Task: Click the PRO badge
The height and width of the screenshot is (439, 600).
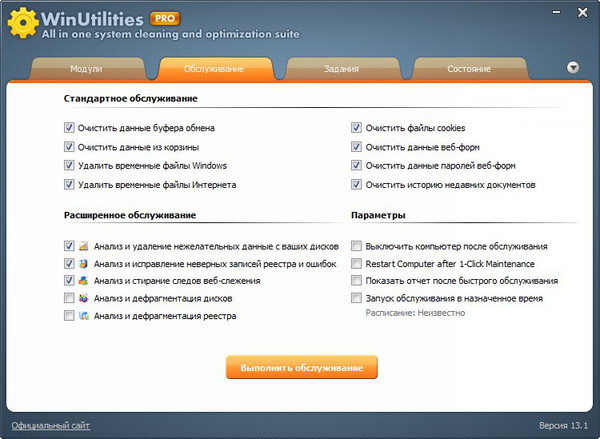Action: coord(165,18)
